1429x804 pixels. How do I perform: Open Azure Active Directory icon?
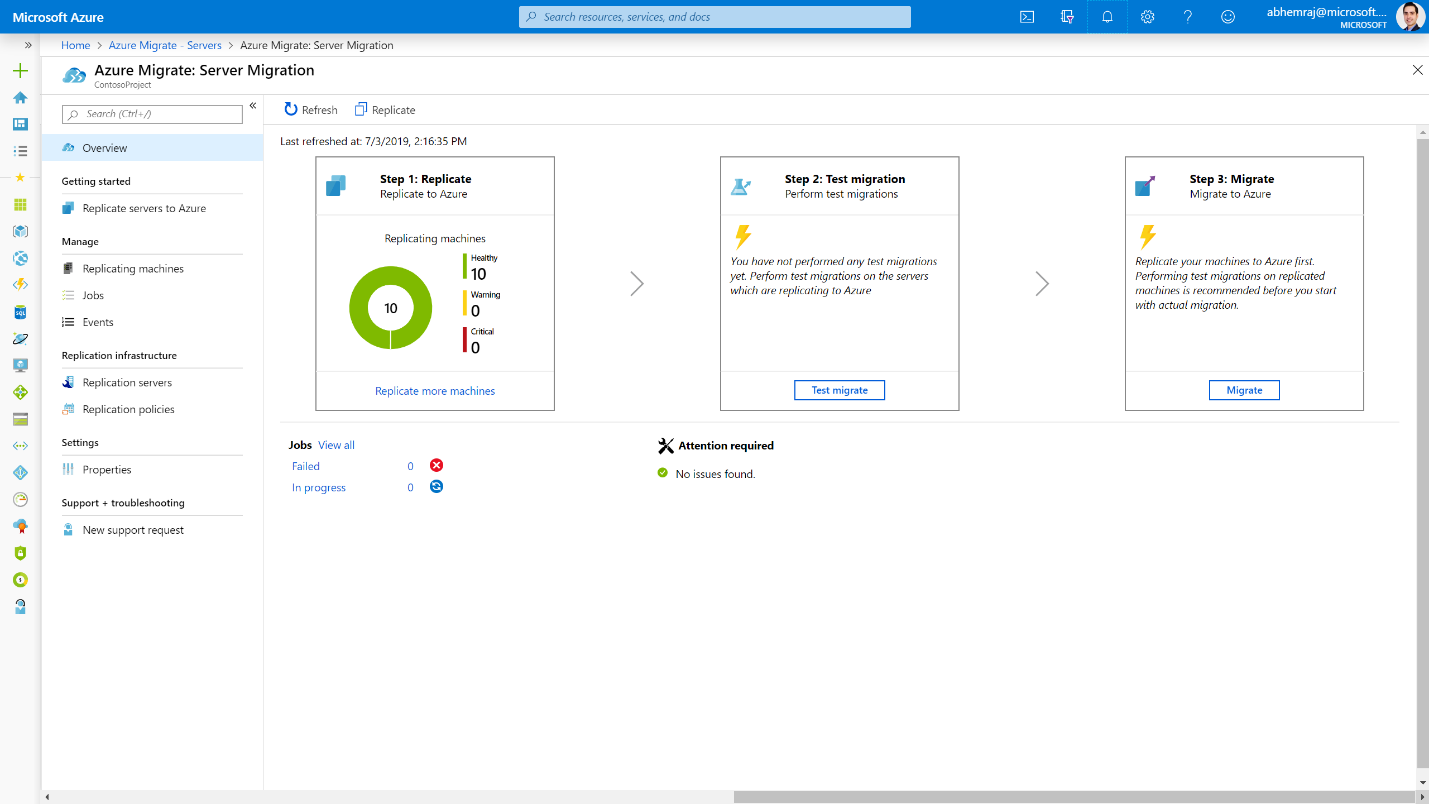pyautogui.click(x=20, y=472)
